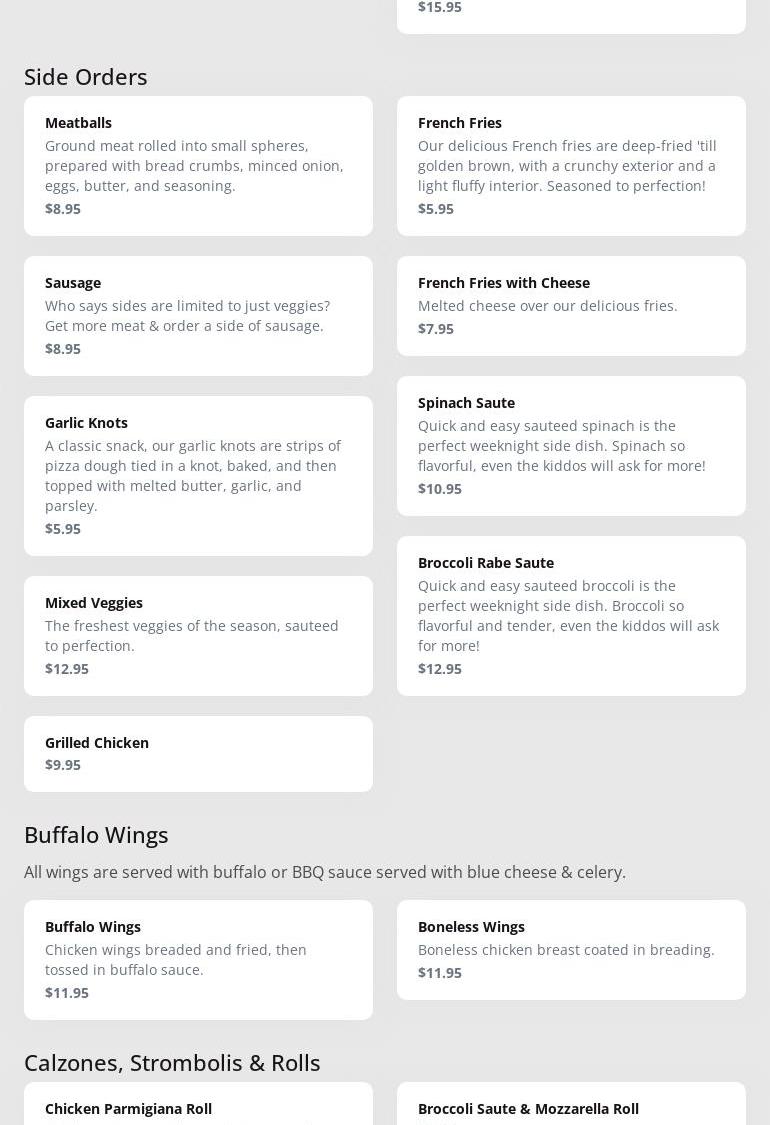Viewport: 770px width, 1125px height.
Task: Open the Buffalo Wings item card
Action: 198,959
